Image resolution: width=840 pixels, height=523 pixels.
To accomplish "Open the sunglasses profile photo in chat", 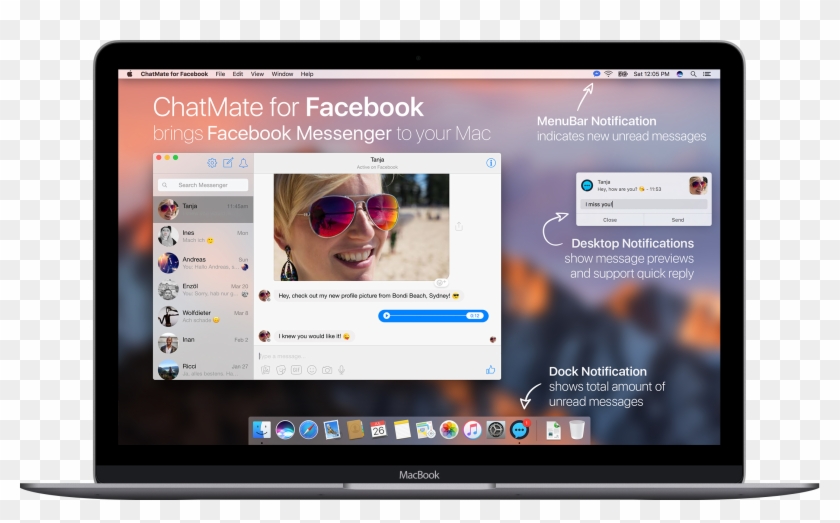I will [362, 227].
